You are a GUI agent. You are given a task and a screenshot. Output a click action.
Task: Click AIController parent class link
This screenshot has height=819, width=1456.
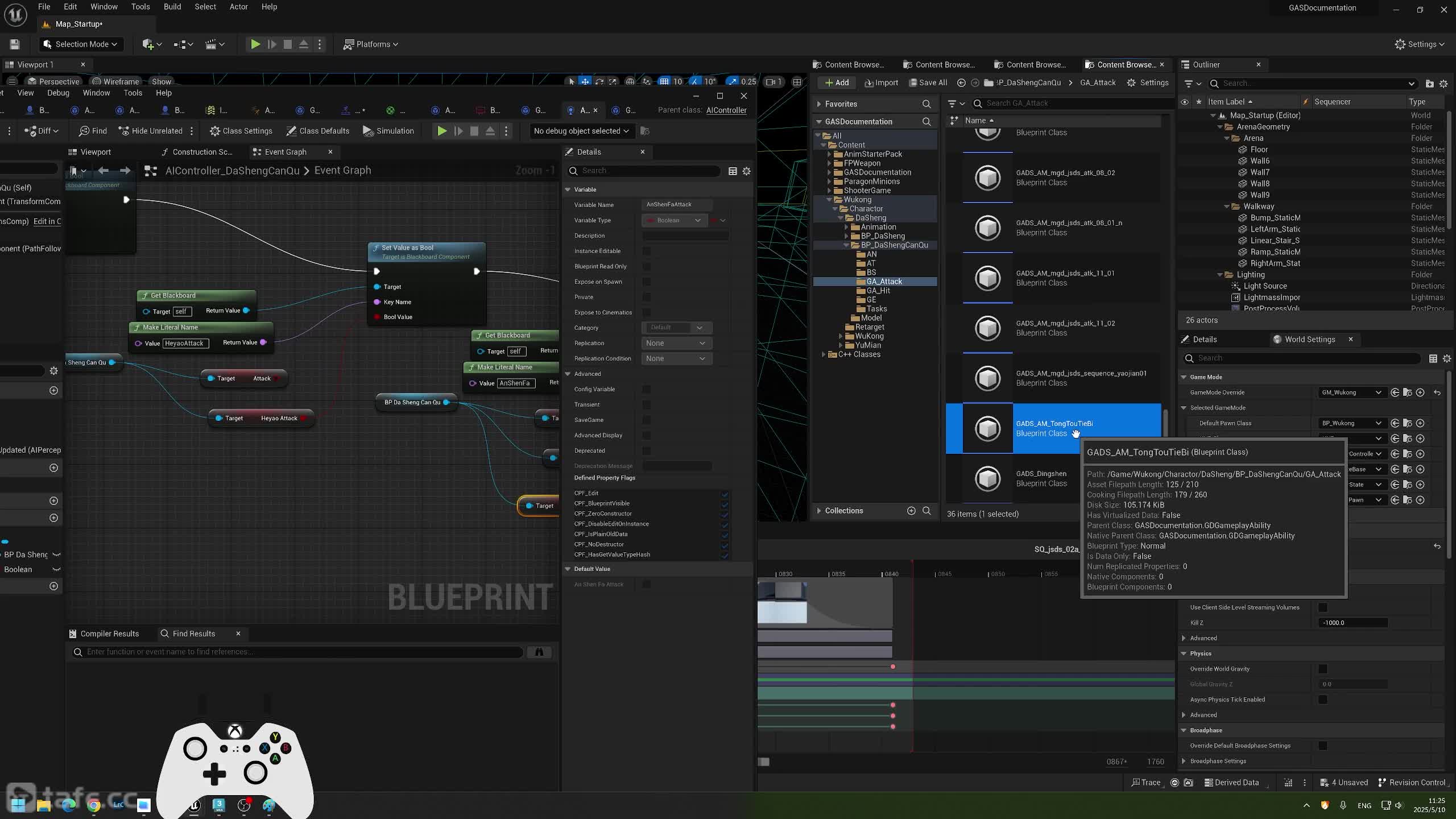(x=726, y=110)
